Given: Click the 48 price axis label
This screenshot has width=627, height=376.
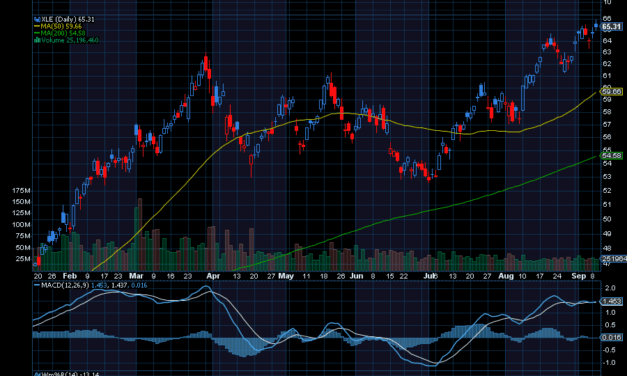Looking at the screenshot, I should [x=607, y=248].
